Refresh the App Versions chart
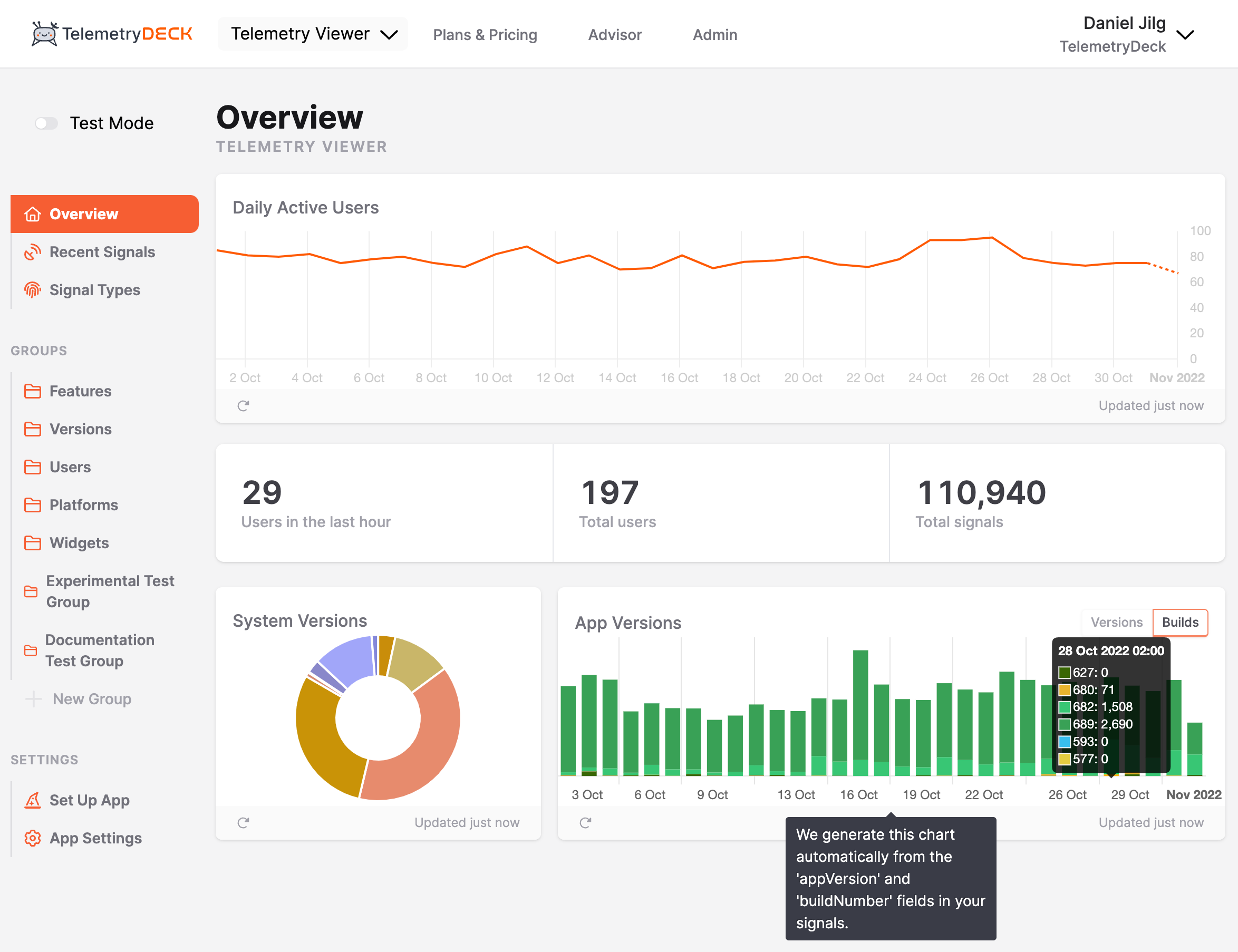Screen dimensions: 1238x952 pyautogui.click(x=586, y=823)
